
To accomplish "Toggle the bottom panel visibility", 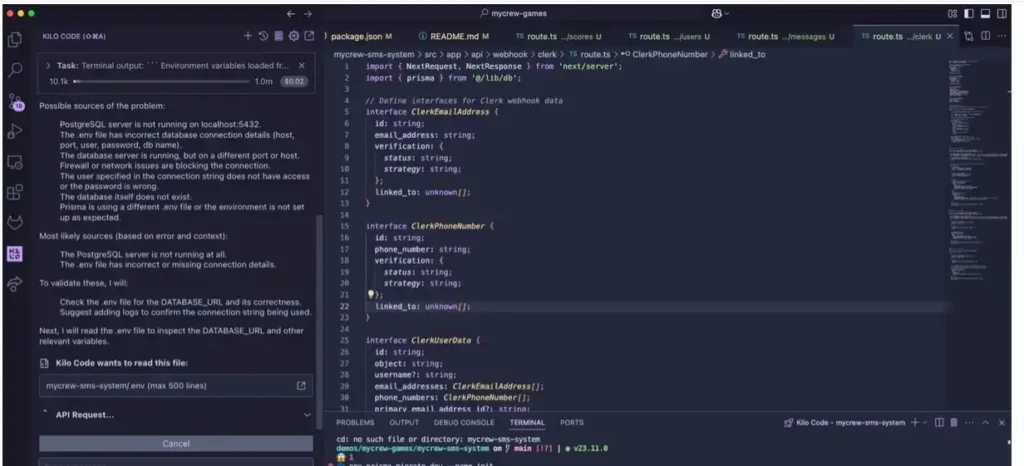I will point(985,14).
